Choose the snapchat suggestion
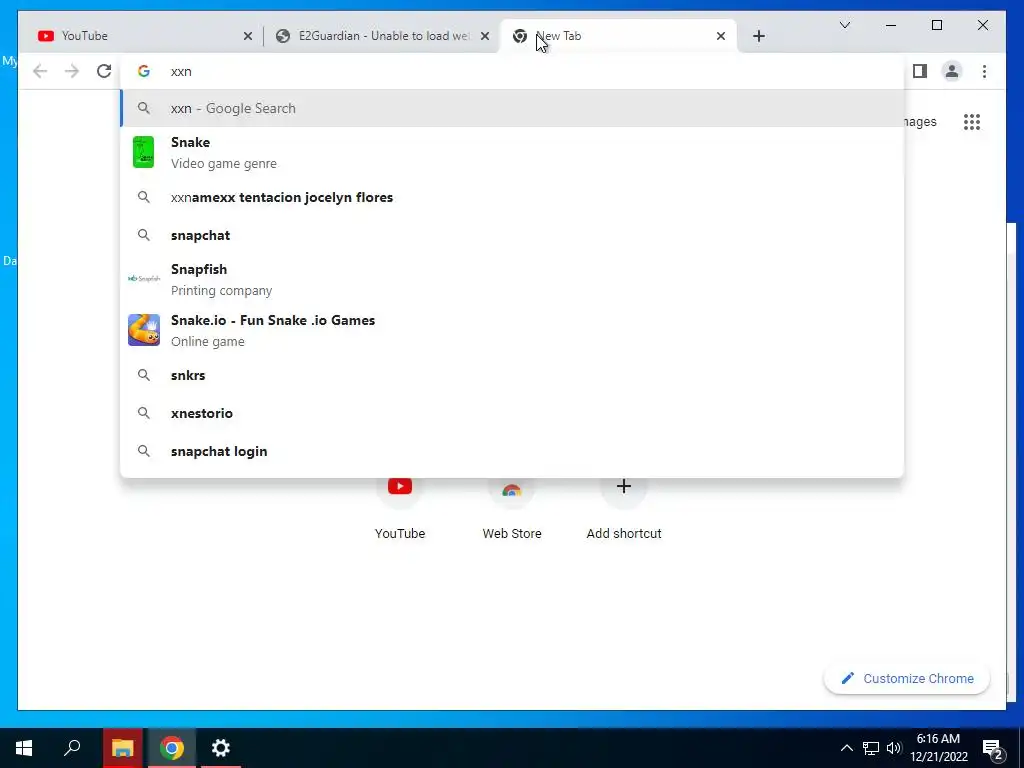The width and height of the screenshot is (1024, 768). (x=512, y=235)
